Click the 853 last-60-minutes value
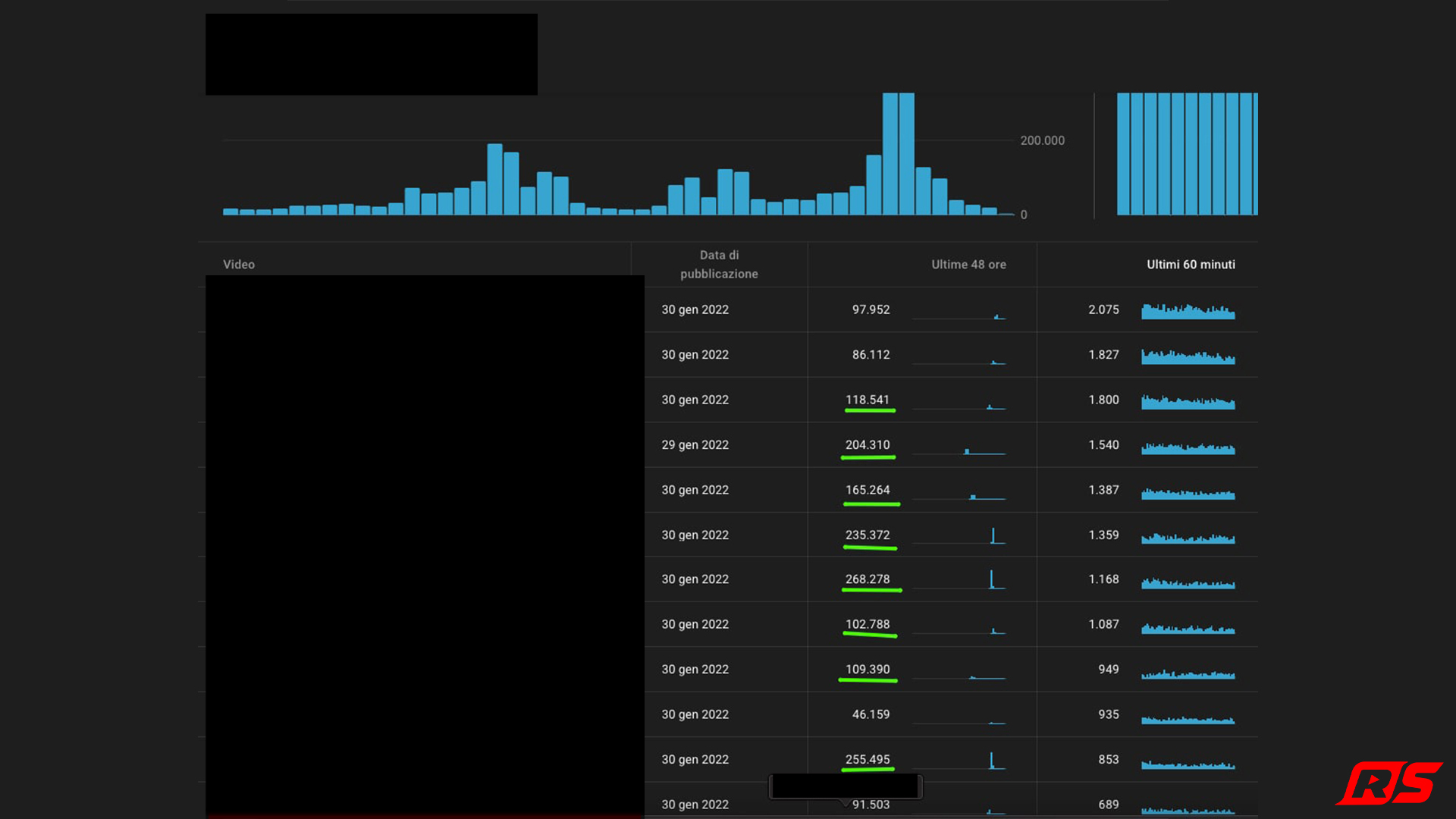The width and height of the screenshot is (1456, 819). (1108, 760)
